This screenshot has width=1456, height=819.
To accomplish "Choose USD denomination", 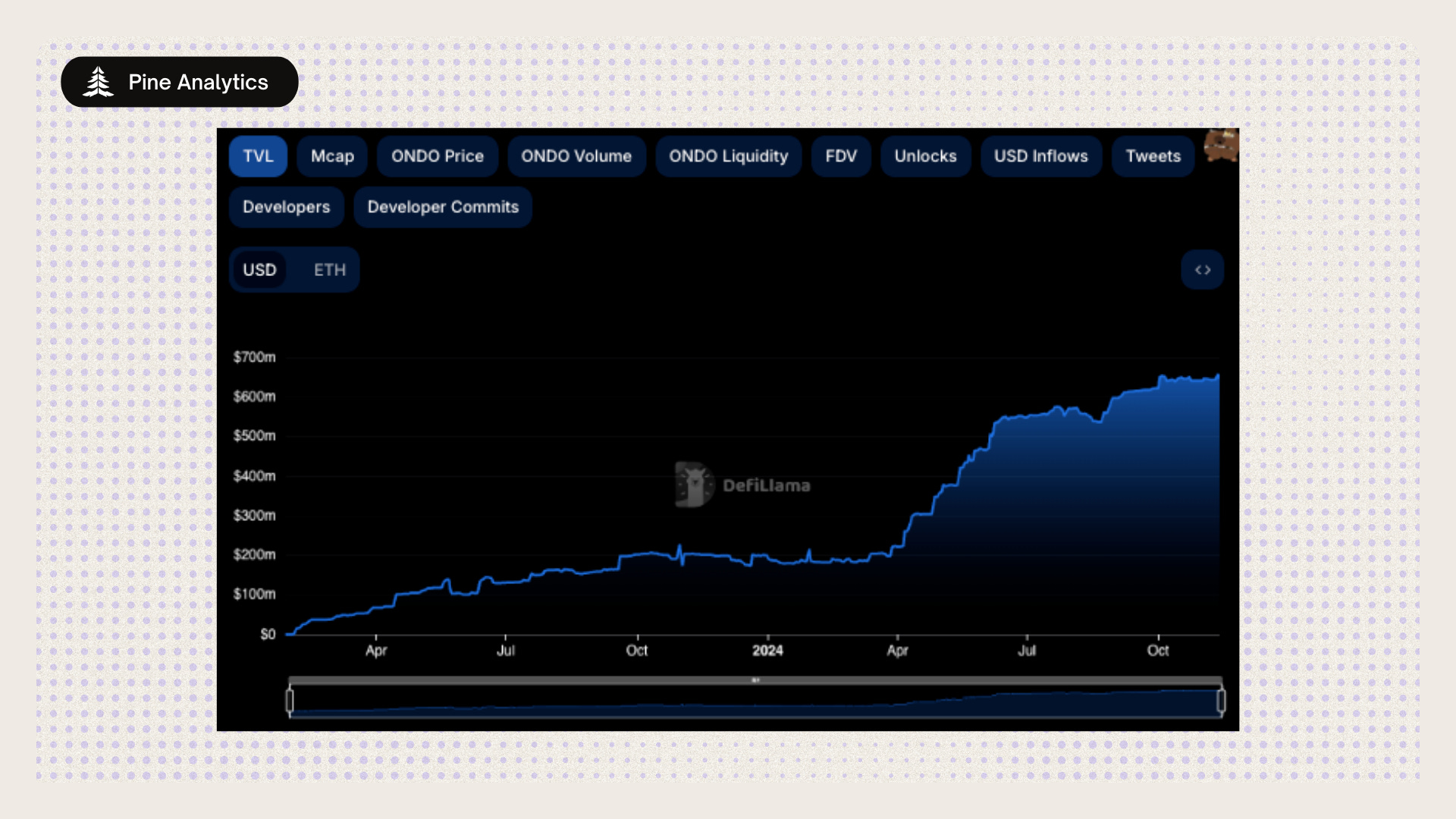I will pyautogui.click(x=259, y=270).
